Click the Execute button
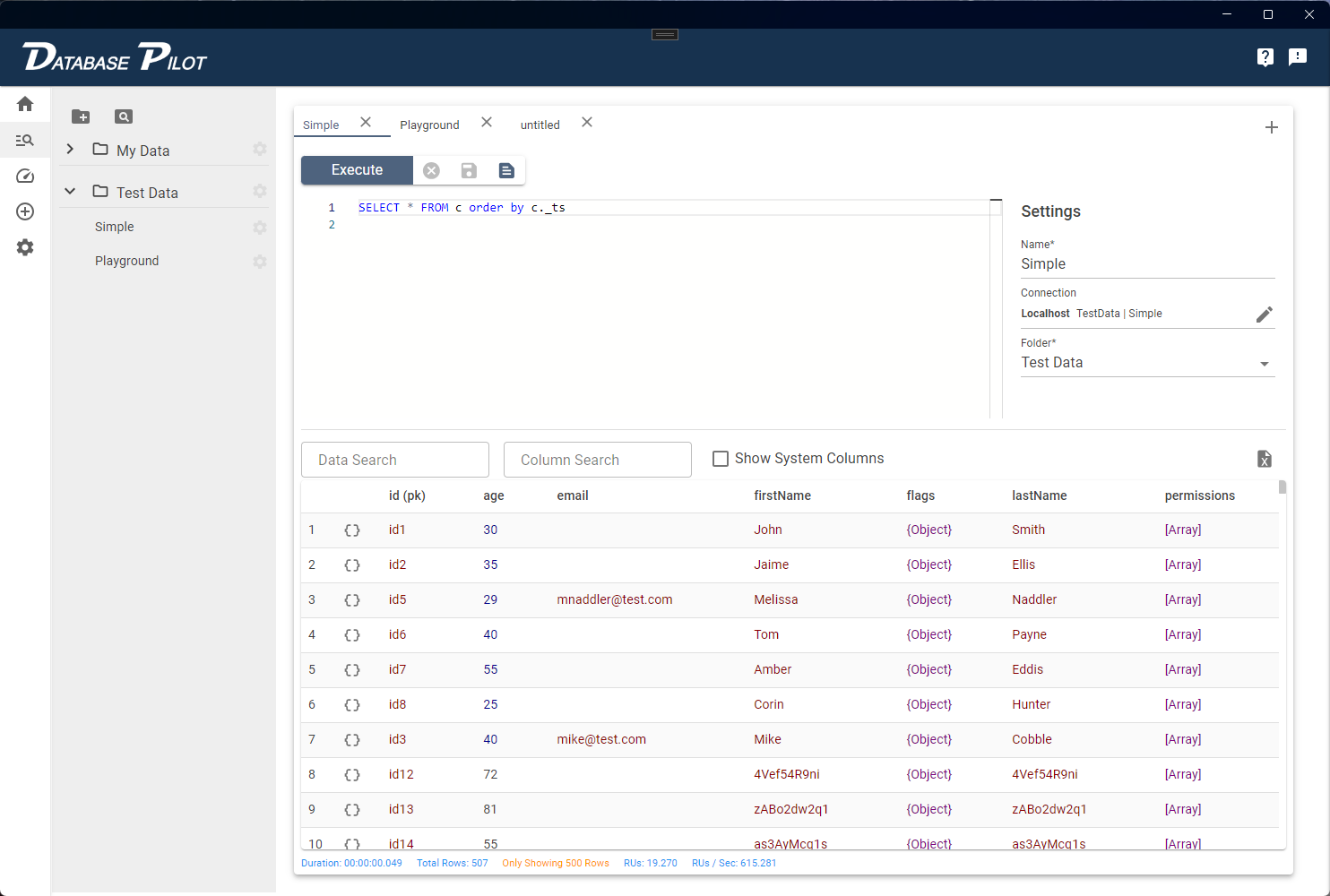This screenshot has height=896, width=1330. coord(357,170)
